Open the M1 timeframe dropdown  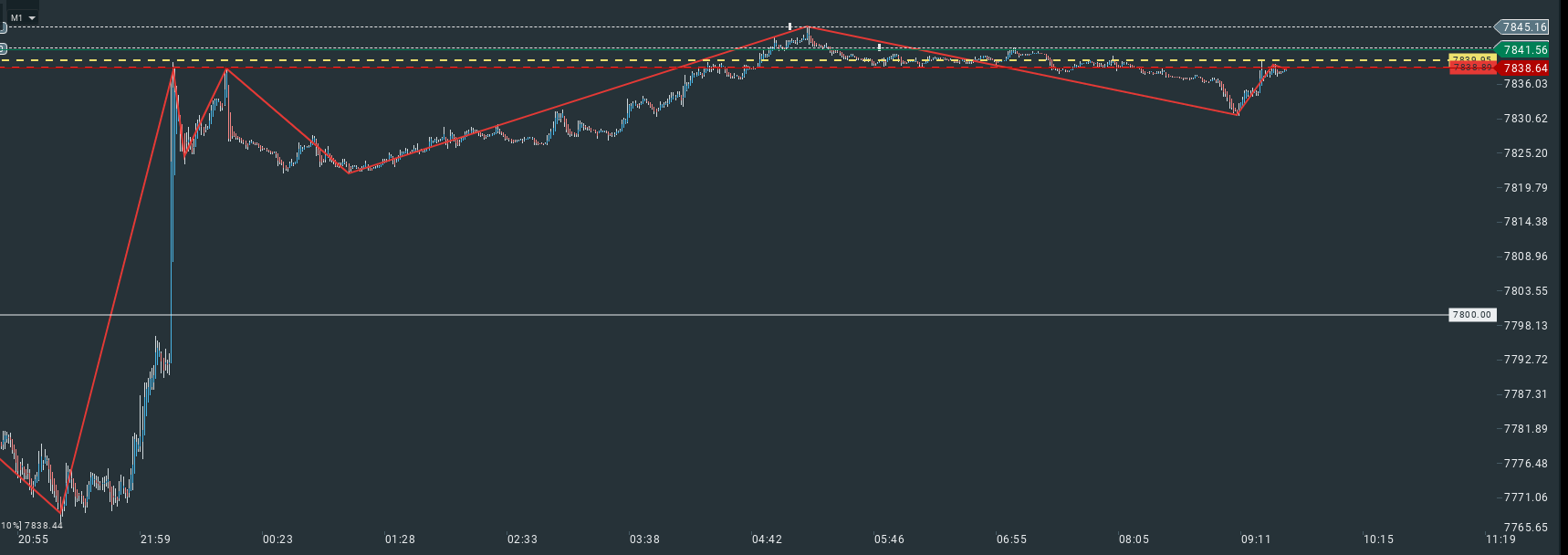pyautogui.click(x=23, y=17)
